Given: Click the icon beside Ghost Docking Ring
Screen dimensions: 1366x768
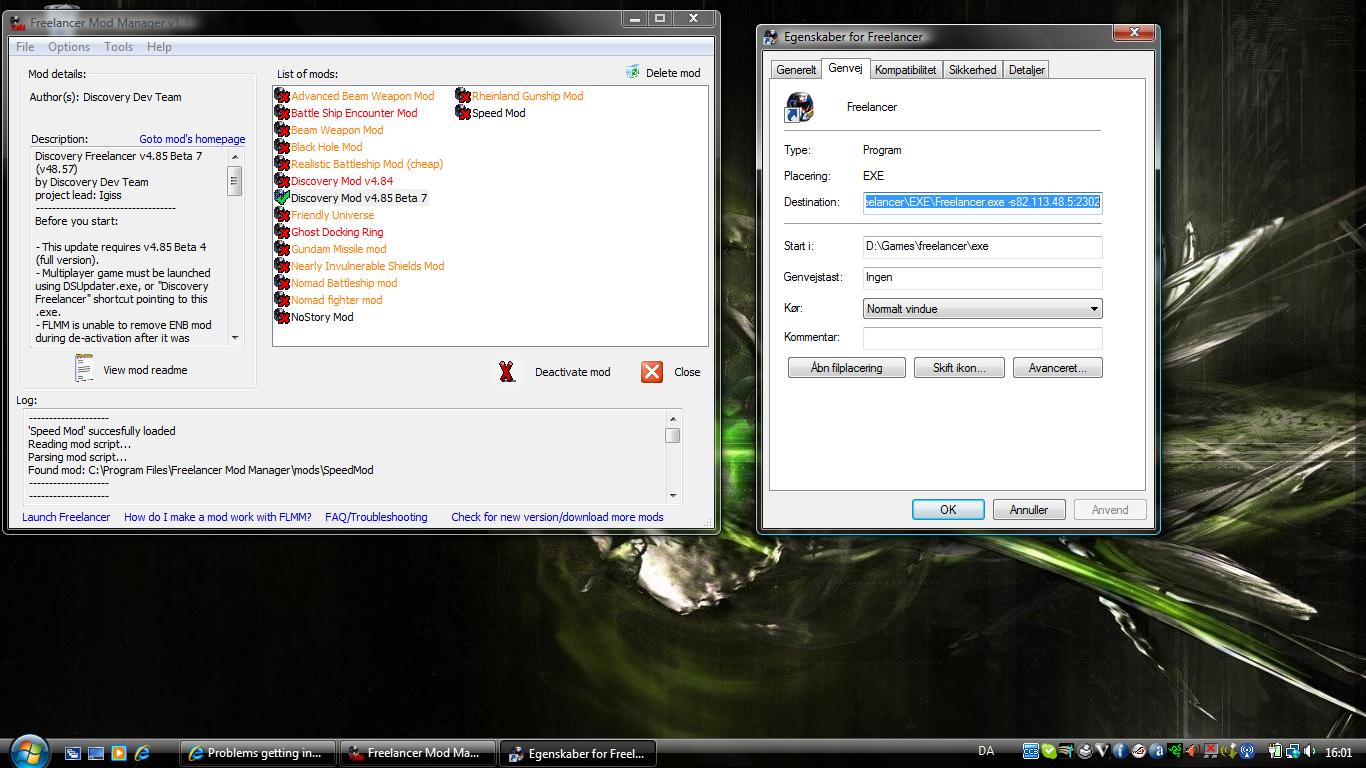Looking at the screenshot, I should [282, 232].
